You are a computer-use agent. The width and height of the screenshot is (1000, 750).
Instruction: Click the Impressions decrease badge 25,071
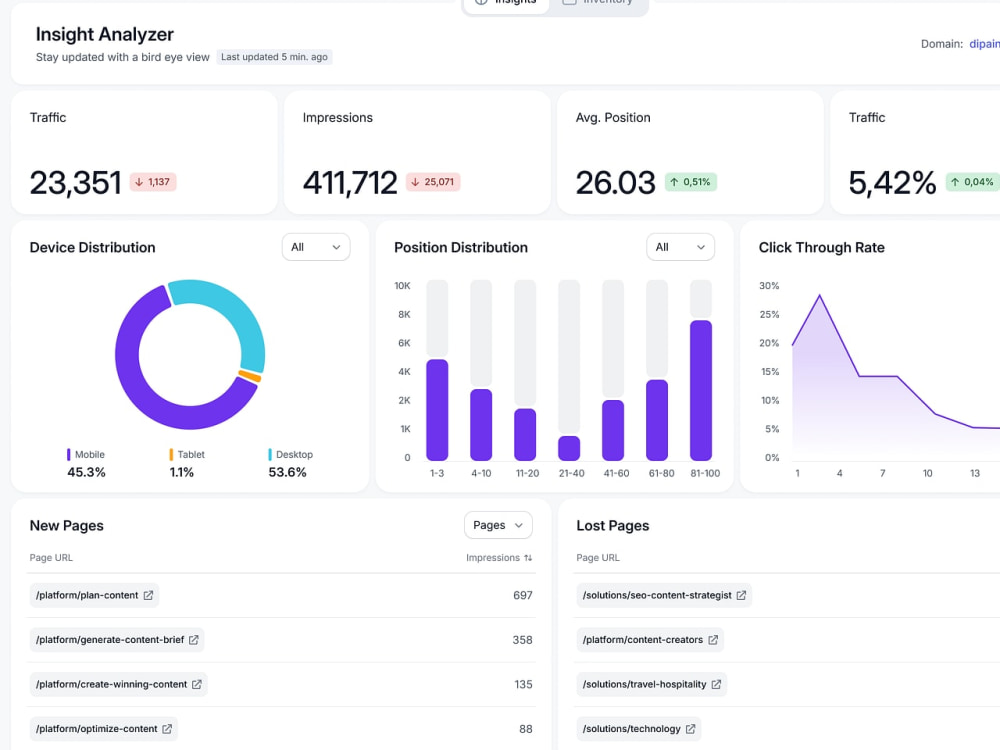click(433, 182)
